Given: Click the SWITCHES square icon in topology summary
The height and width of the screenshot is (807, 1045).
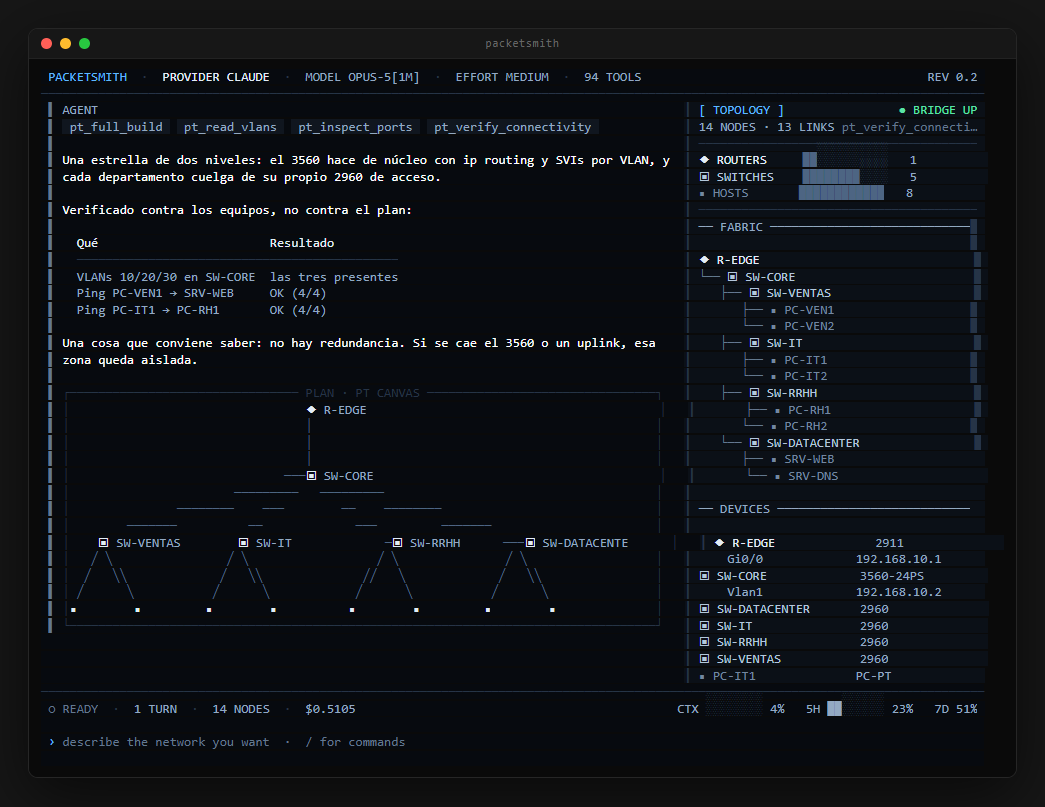Looking at the screenshot, I should [704, 177].
